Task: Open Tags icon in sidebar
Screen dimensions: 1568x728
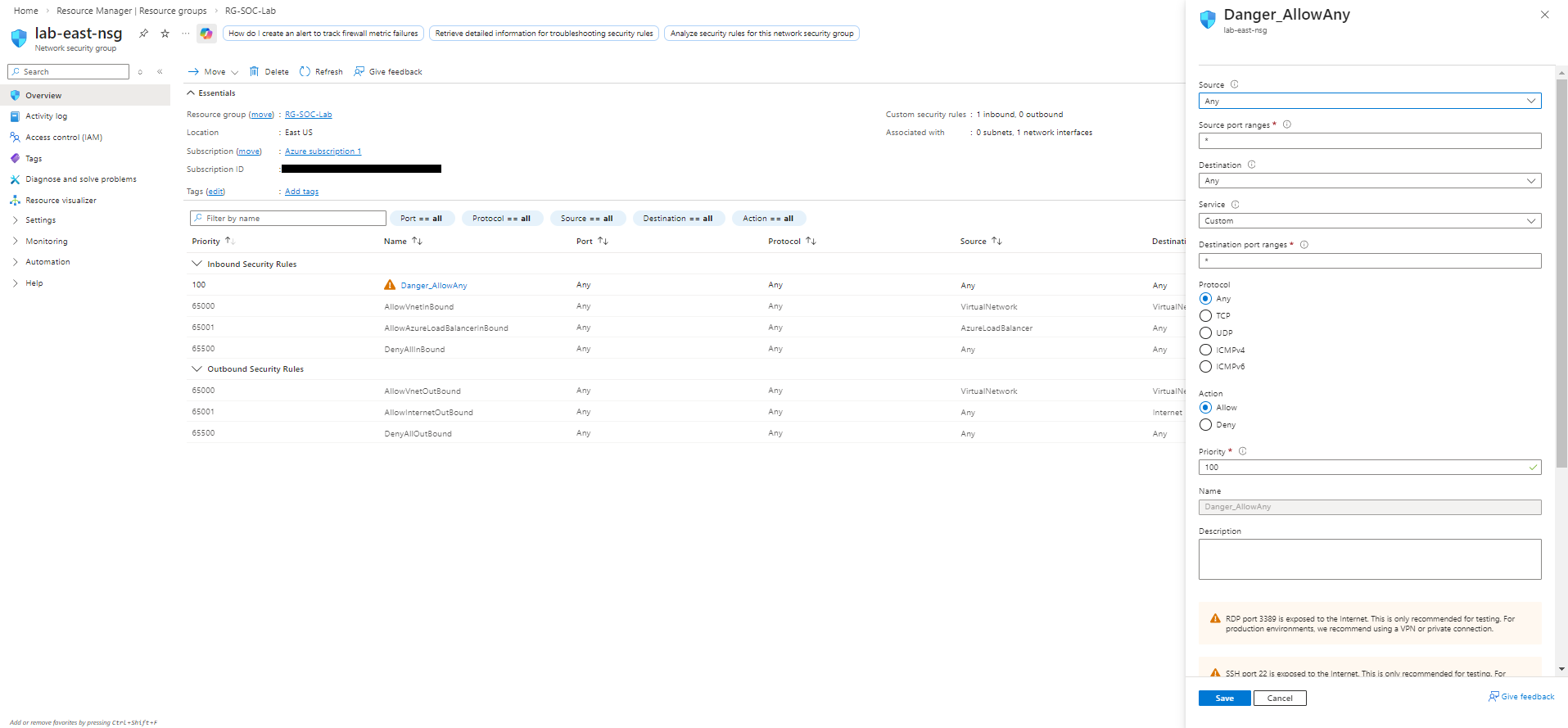Action: [x=15, y=158]
